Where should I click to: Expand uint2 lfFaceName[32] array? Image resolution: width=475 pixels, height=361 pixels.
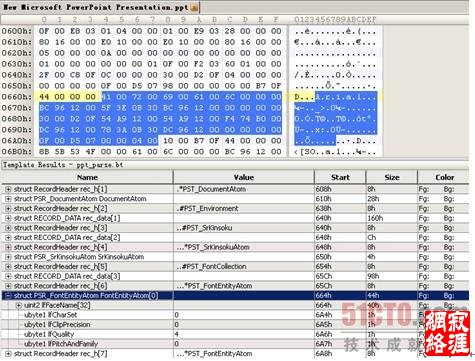pyautogui.click(x=19, y=305)
